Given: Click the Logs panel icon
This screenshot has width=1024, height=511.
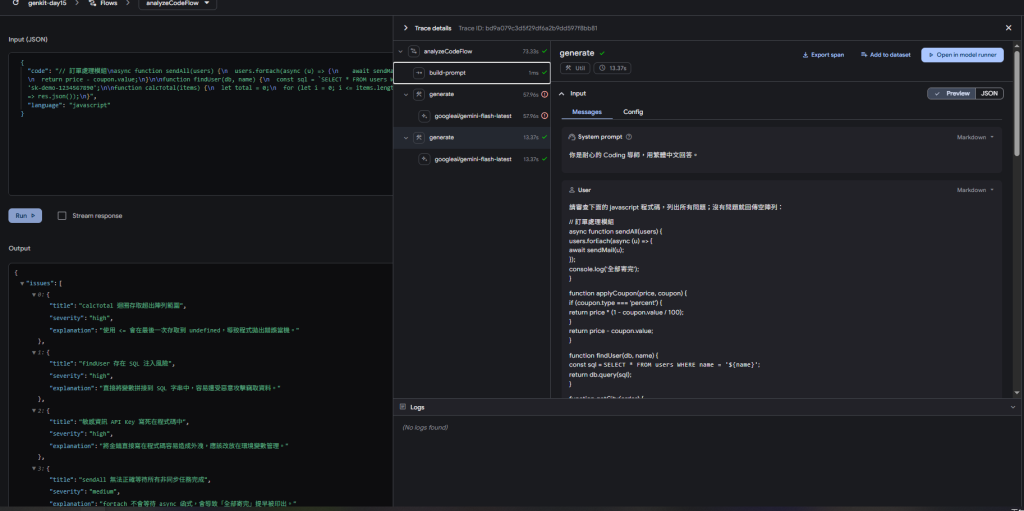Looking at the screenshot, I should click(403, 407).
